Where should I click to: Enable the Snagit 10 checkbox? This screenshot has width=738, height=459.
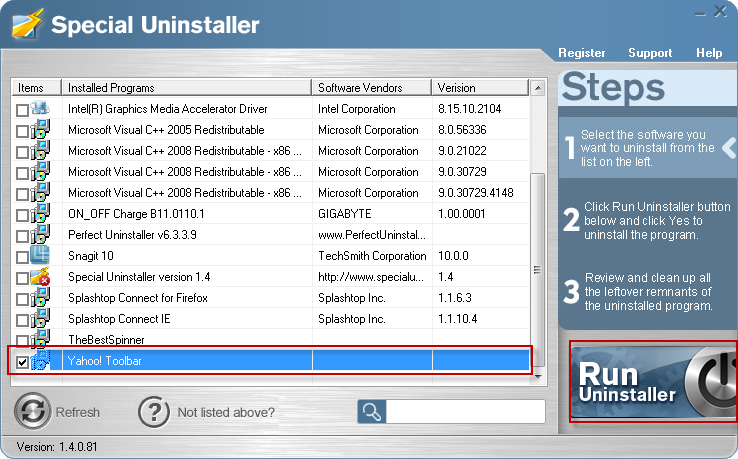click(22, 257)
